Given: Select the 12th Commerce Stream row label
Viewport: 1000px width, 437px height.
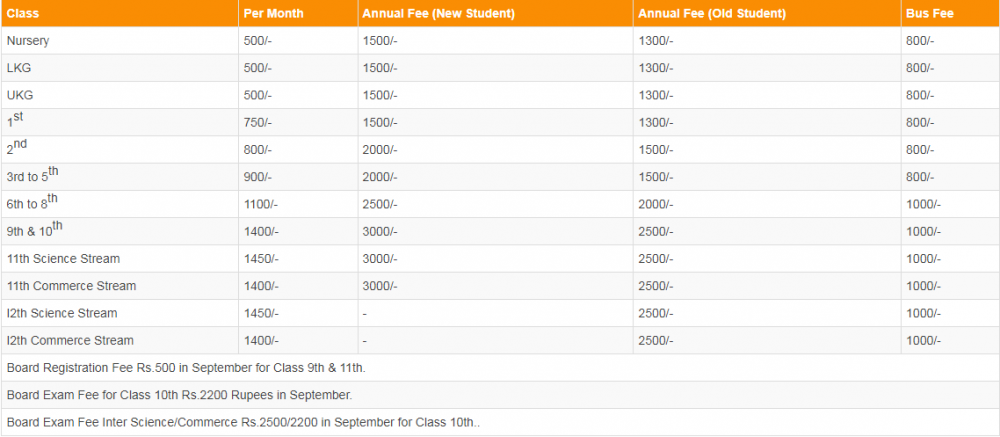Looking at the screenshot, I should 69,341.
